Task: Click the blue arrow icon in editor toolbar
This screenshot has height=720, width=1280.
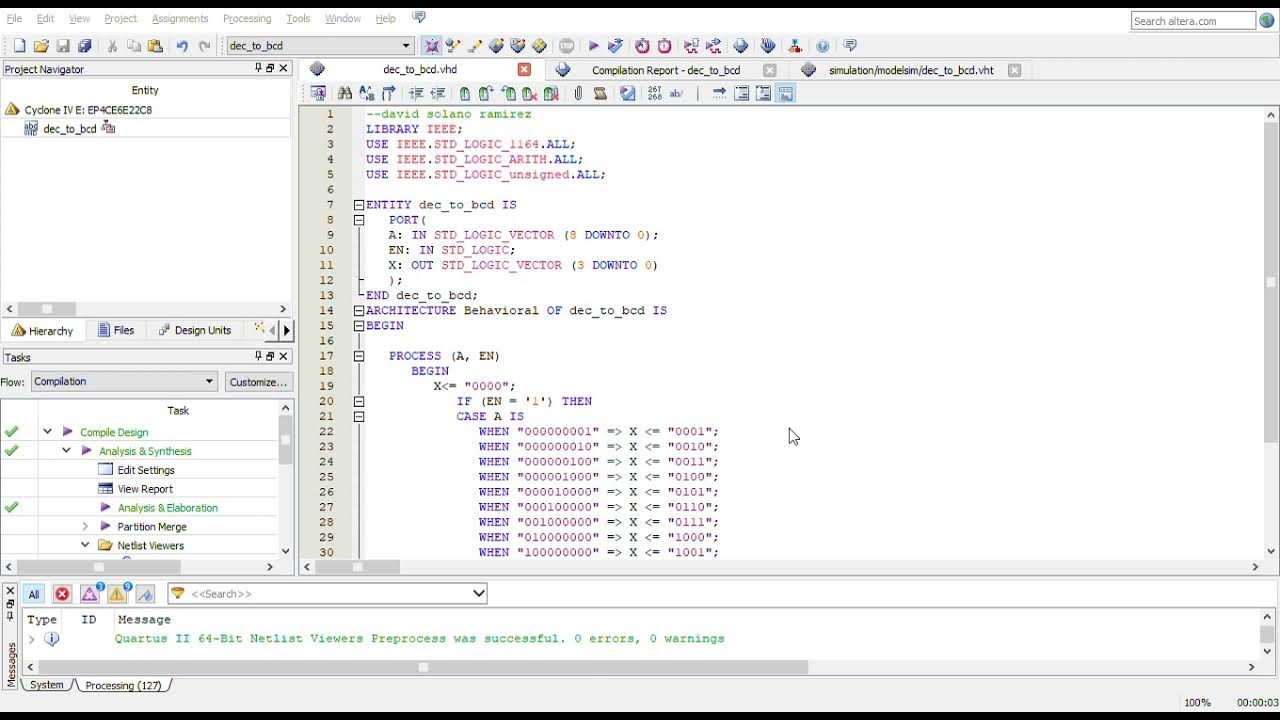Action: click(x=719, y=93)
